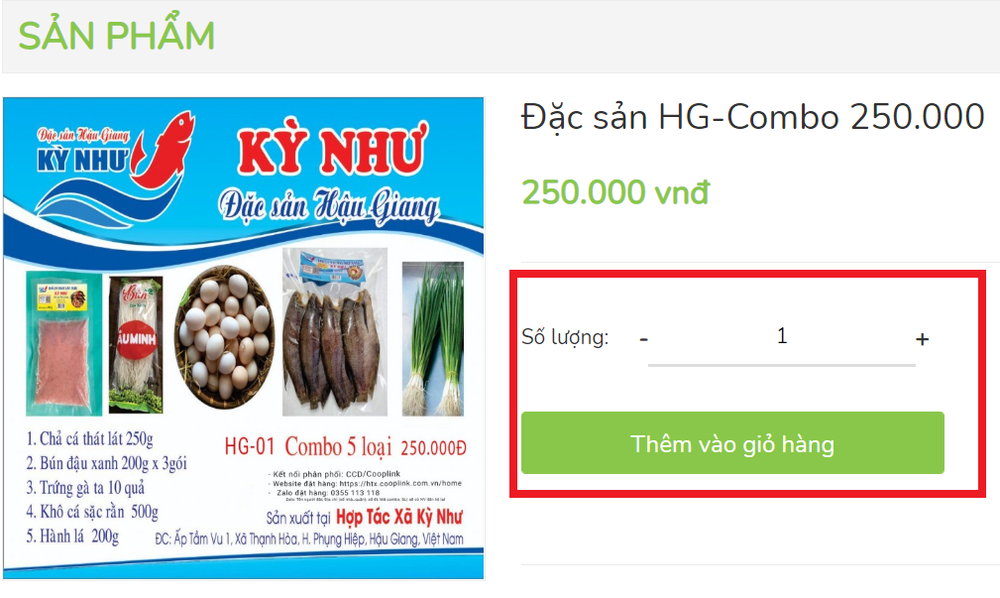
Task: Click the dried fish package picture
Action: pos(335,332)
